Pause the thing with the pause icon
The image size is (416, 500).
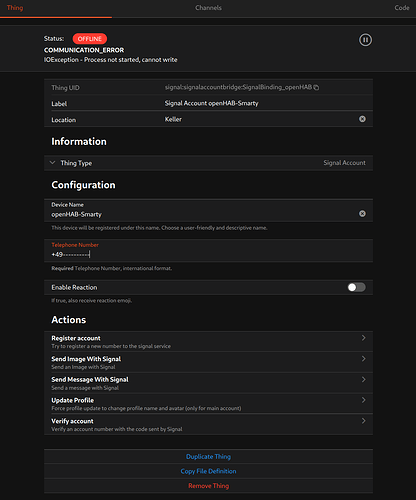(365, 40)
